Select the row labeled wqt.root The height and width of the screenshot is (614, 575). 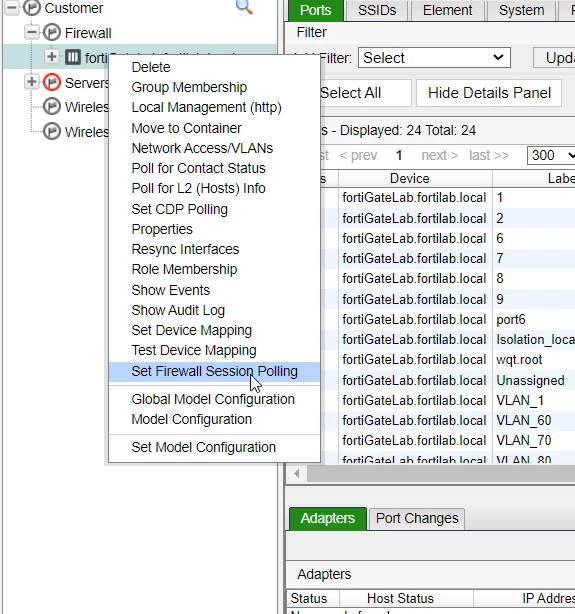[447, 359]
